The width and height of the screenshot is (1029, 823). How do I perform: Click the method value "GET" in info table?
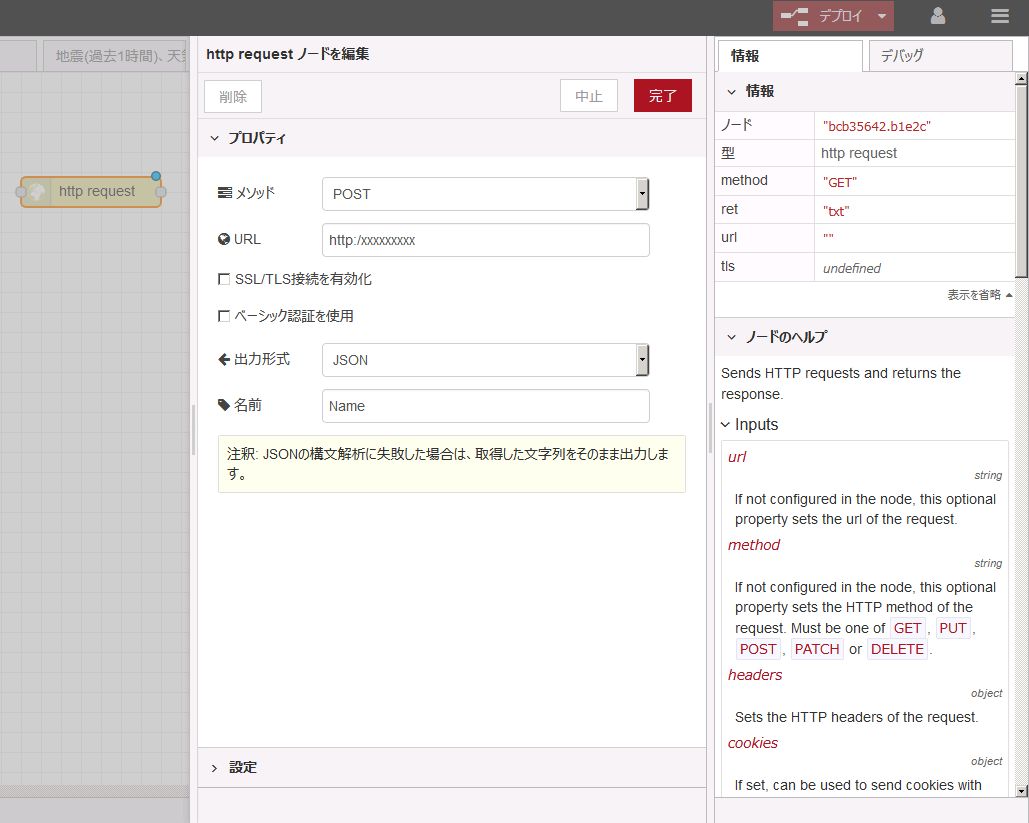840,182
